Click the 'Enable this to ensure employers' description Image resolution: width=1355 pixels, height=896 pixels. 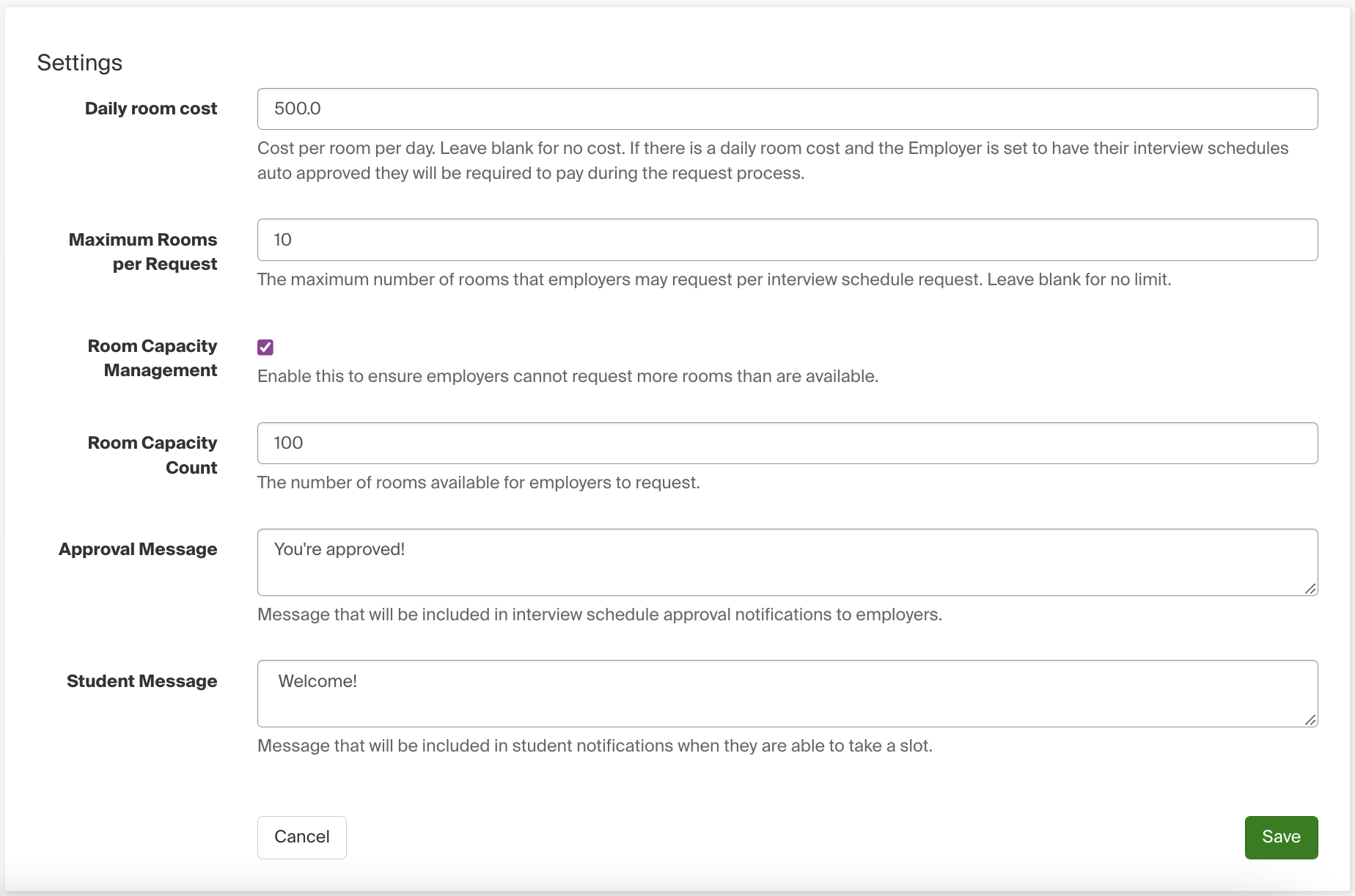pyautogui.click(x=568, y=376)
